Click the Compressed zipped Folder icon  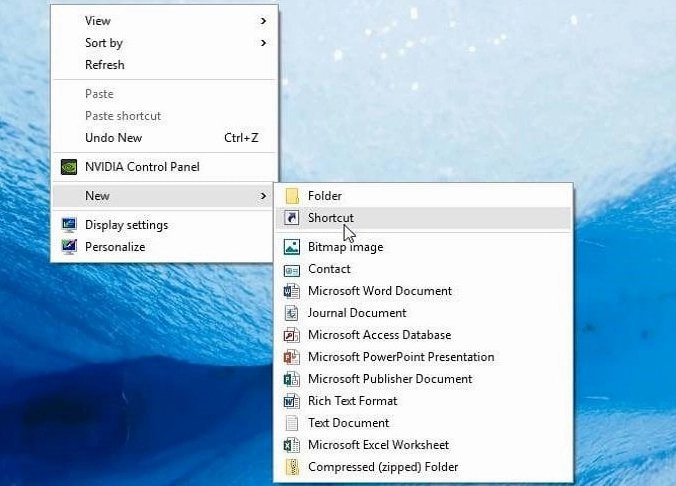pos(292,467)
